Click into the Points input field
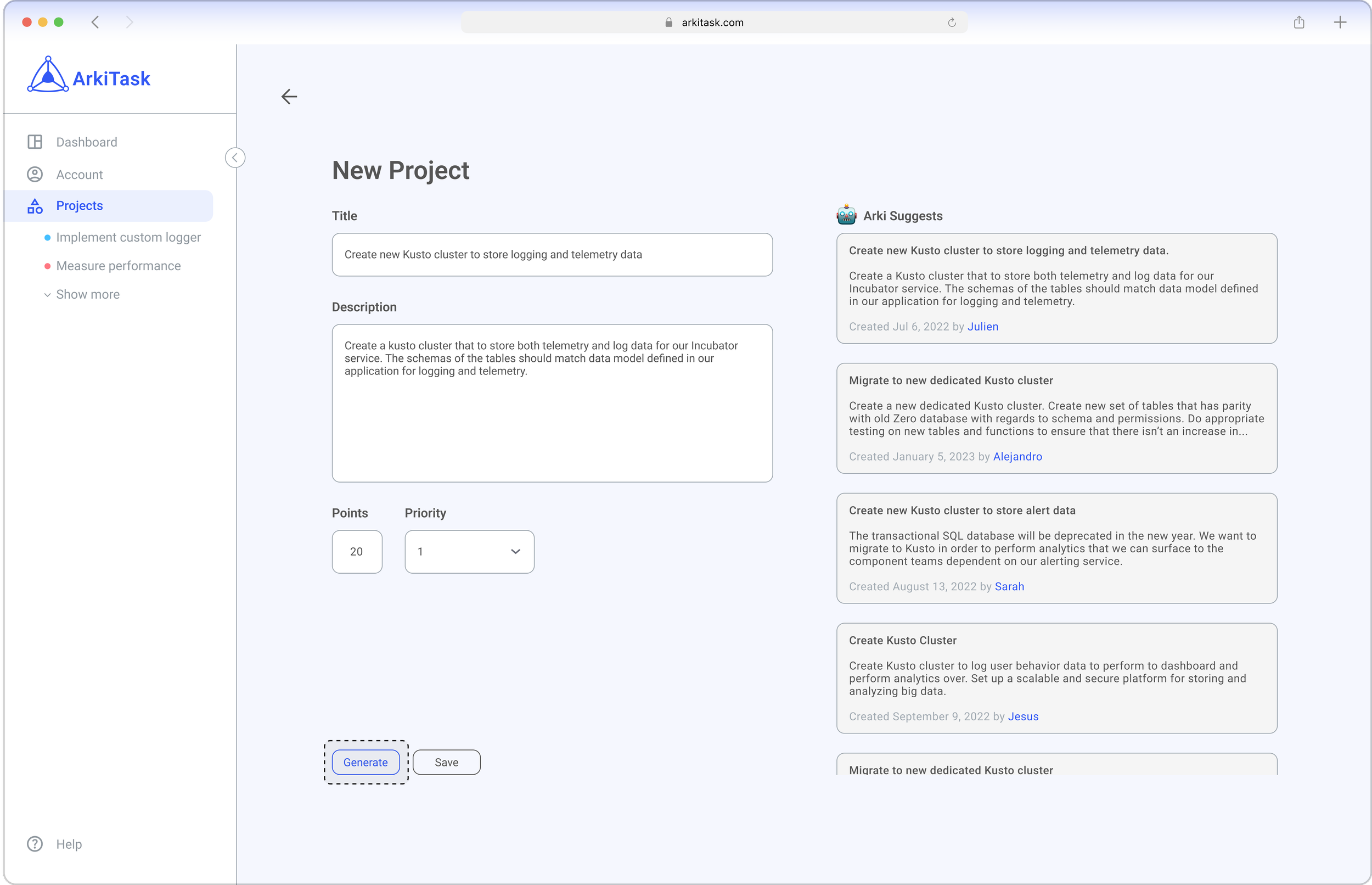Image resolution: width=1372 pixels, height=885 pixels. point(357,552)
